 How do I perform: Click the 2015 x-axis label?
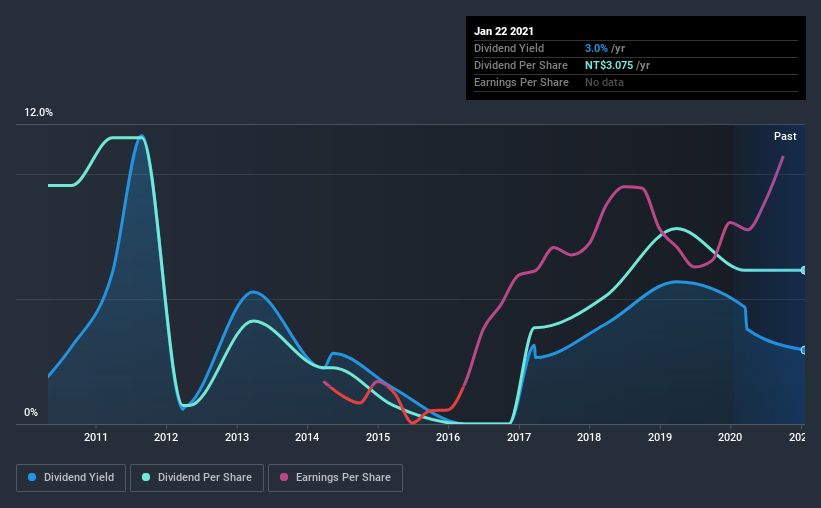(378, 437)
